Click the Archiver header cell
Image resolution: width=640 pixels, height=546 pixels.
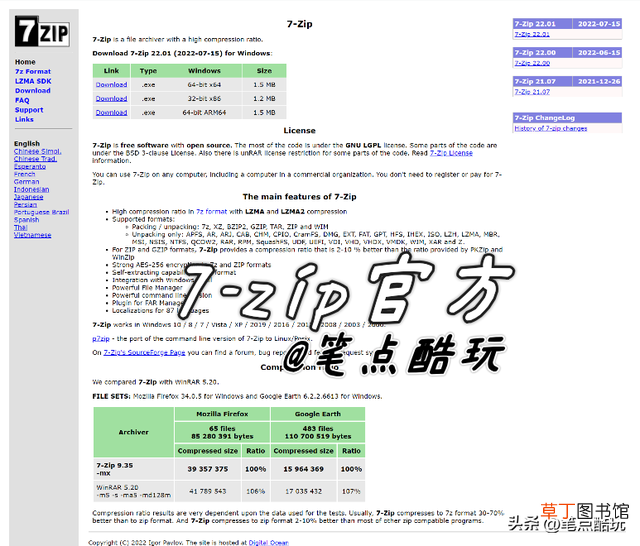[133, 432]
